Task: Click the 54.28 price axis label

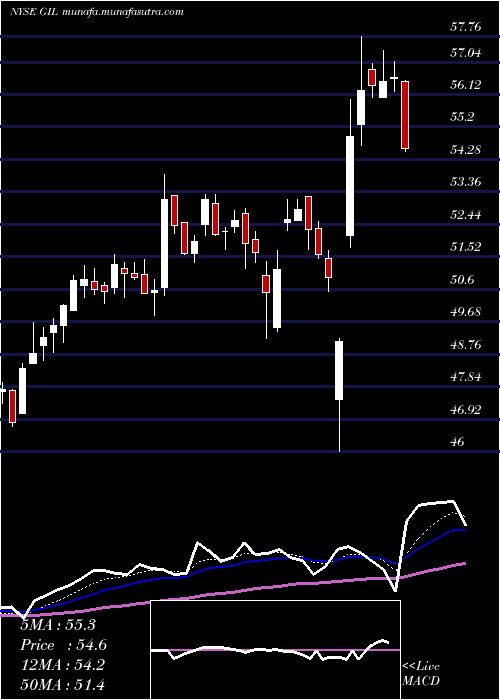Action: tap(466, 149)
